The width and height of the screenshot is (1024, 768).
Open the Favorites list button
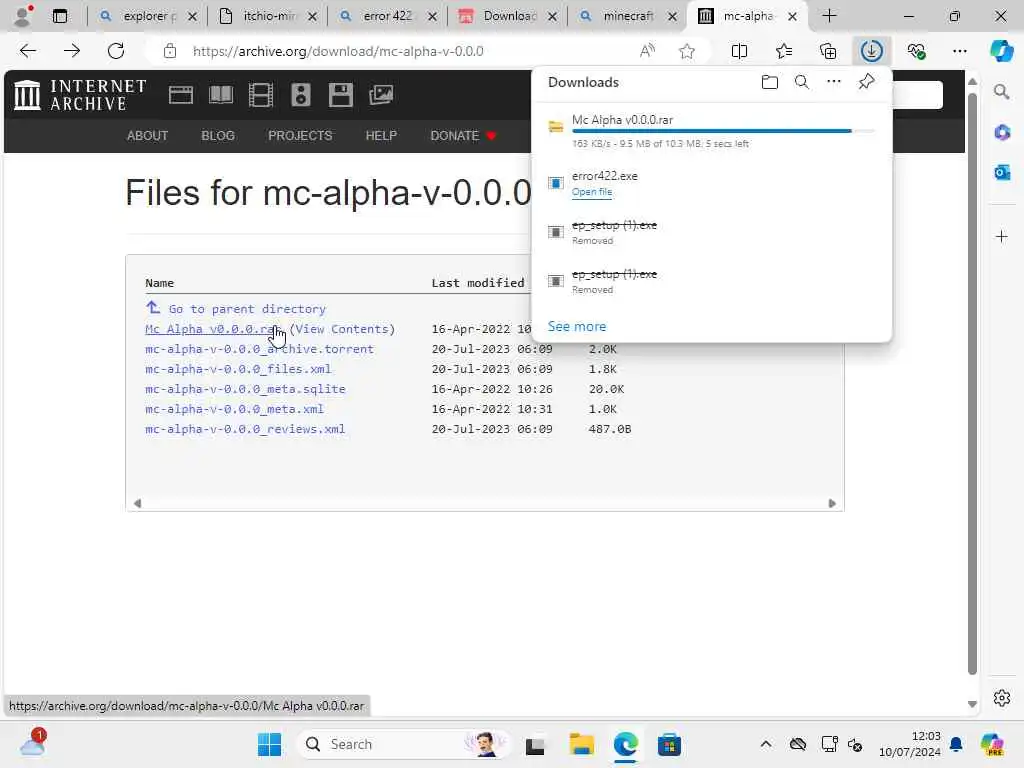point(784,51)
